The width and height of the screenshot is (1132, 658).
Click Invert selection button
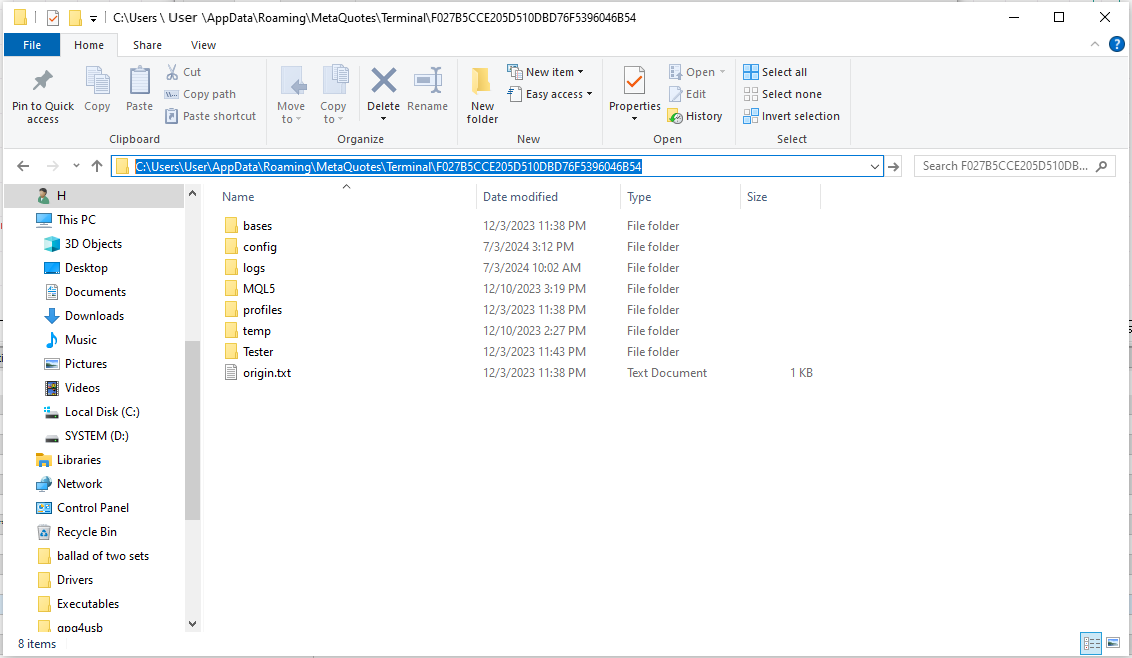[791, 116]
